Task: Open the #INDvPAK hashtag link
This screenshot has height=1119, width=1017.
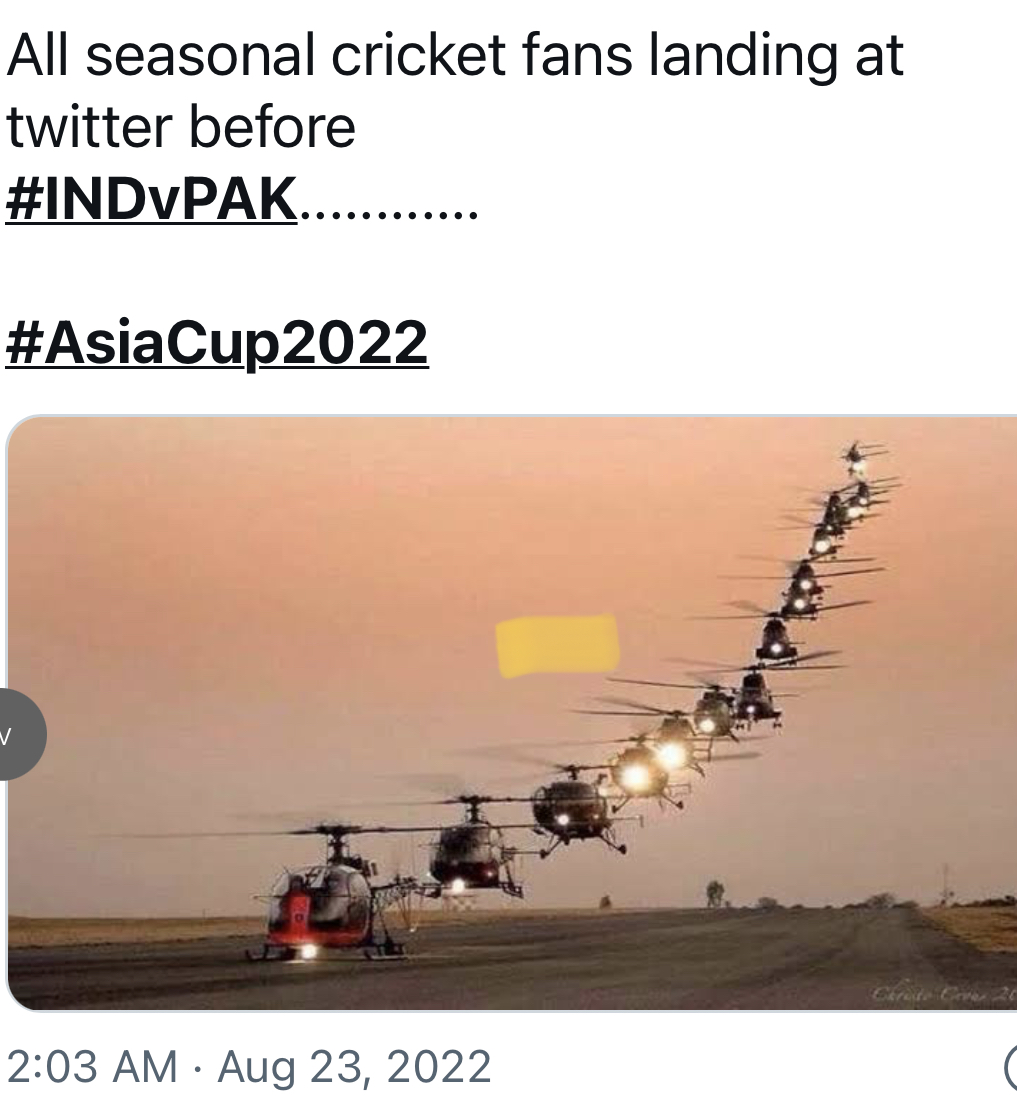Action: (x=151, y=199)
